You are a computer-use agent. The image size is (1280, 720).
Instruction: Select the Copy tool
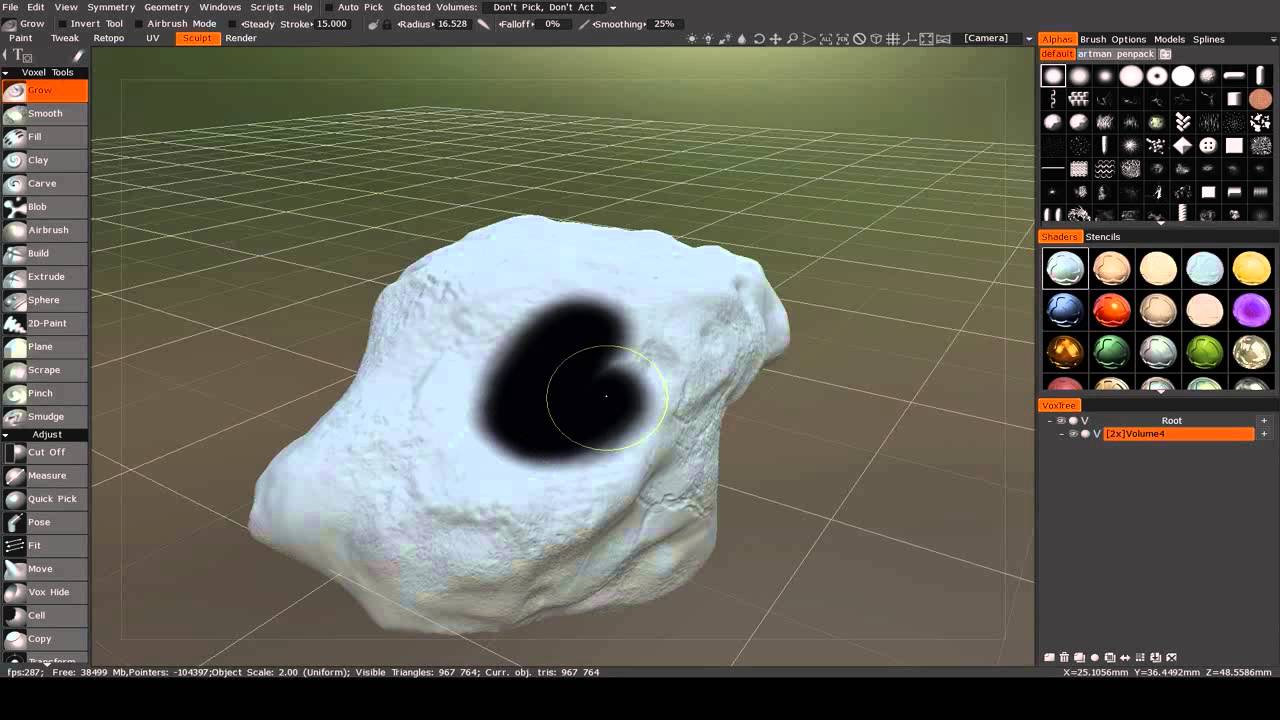(x=45, y=639)
